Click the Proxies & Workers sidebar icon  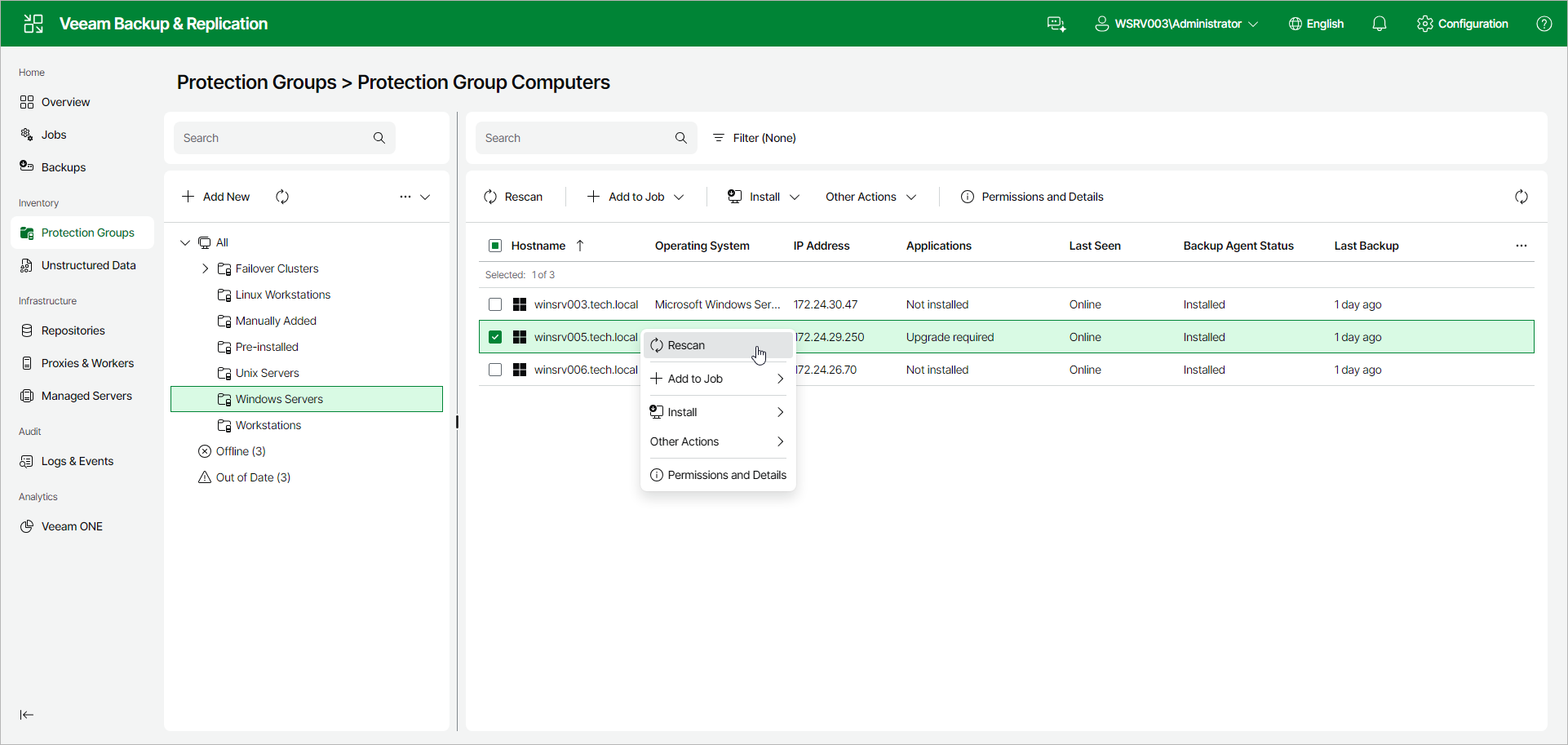point(27,363)
